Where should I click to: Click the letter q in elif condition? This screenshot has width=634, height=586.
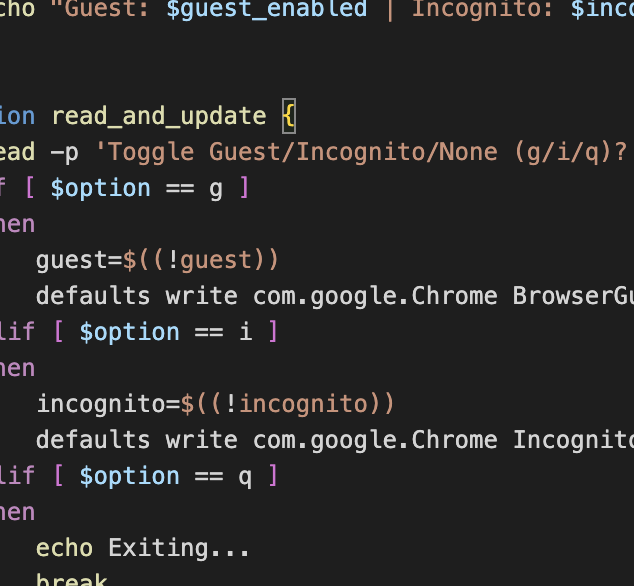245,477
